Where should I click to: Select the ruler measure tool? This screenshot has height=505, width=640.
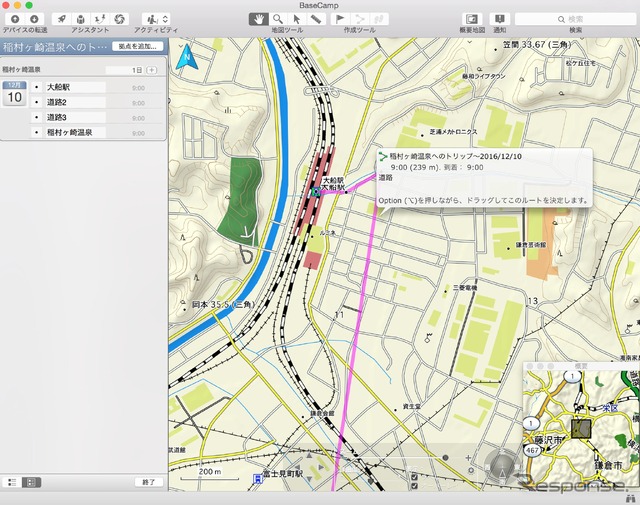click(x=316, y=19)
